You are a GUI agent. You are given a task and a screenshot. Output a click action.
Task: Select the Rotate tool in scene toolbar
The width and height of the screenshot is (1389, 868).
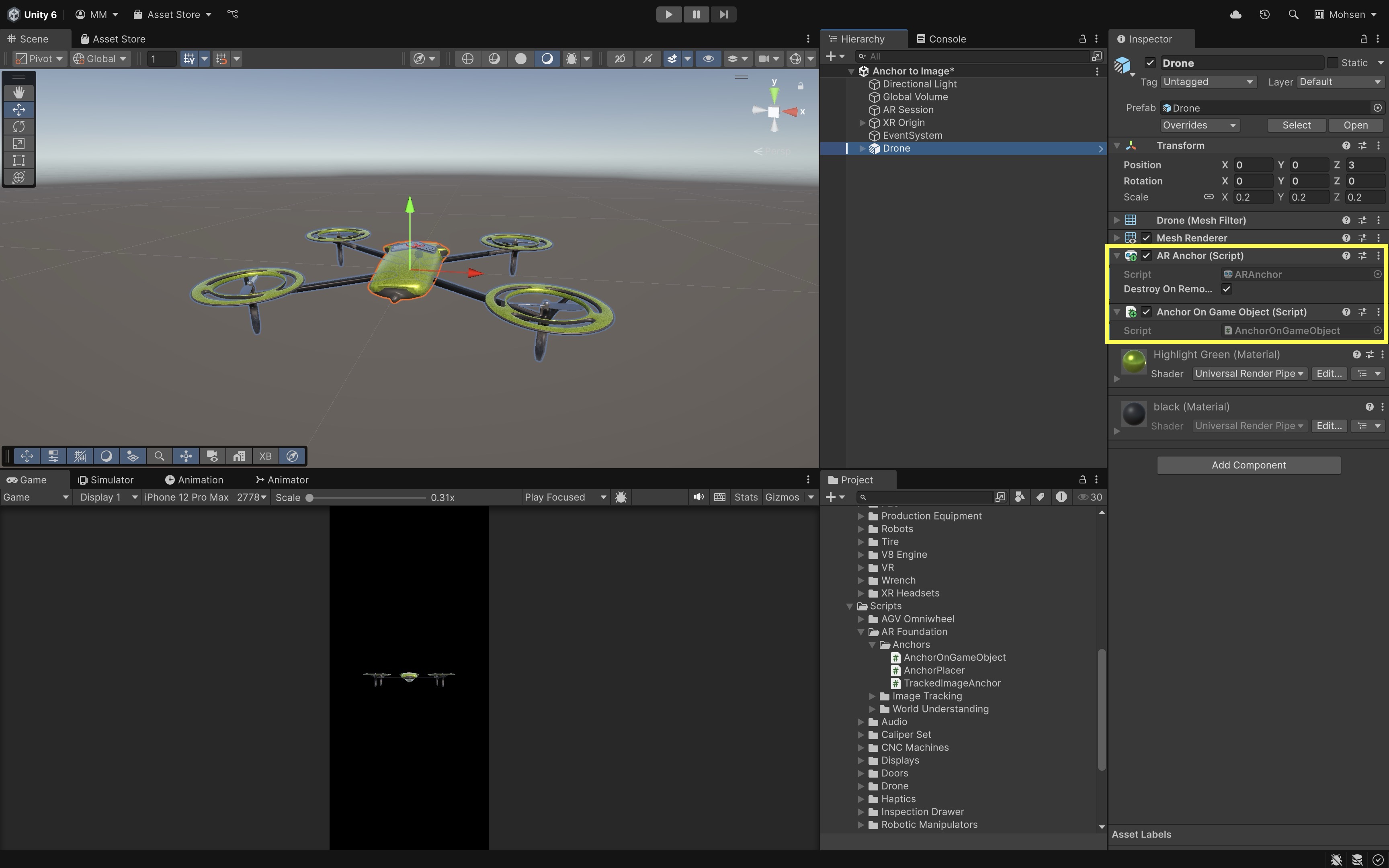[18, 126]
